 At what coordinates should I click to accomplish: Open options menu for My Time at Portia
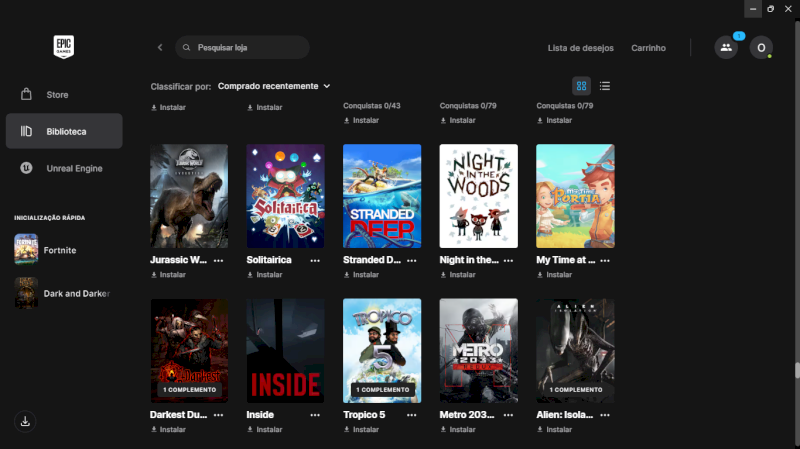[x=605, y=260]
